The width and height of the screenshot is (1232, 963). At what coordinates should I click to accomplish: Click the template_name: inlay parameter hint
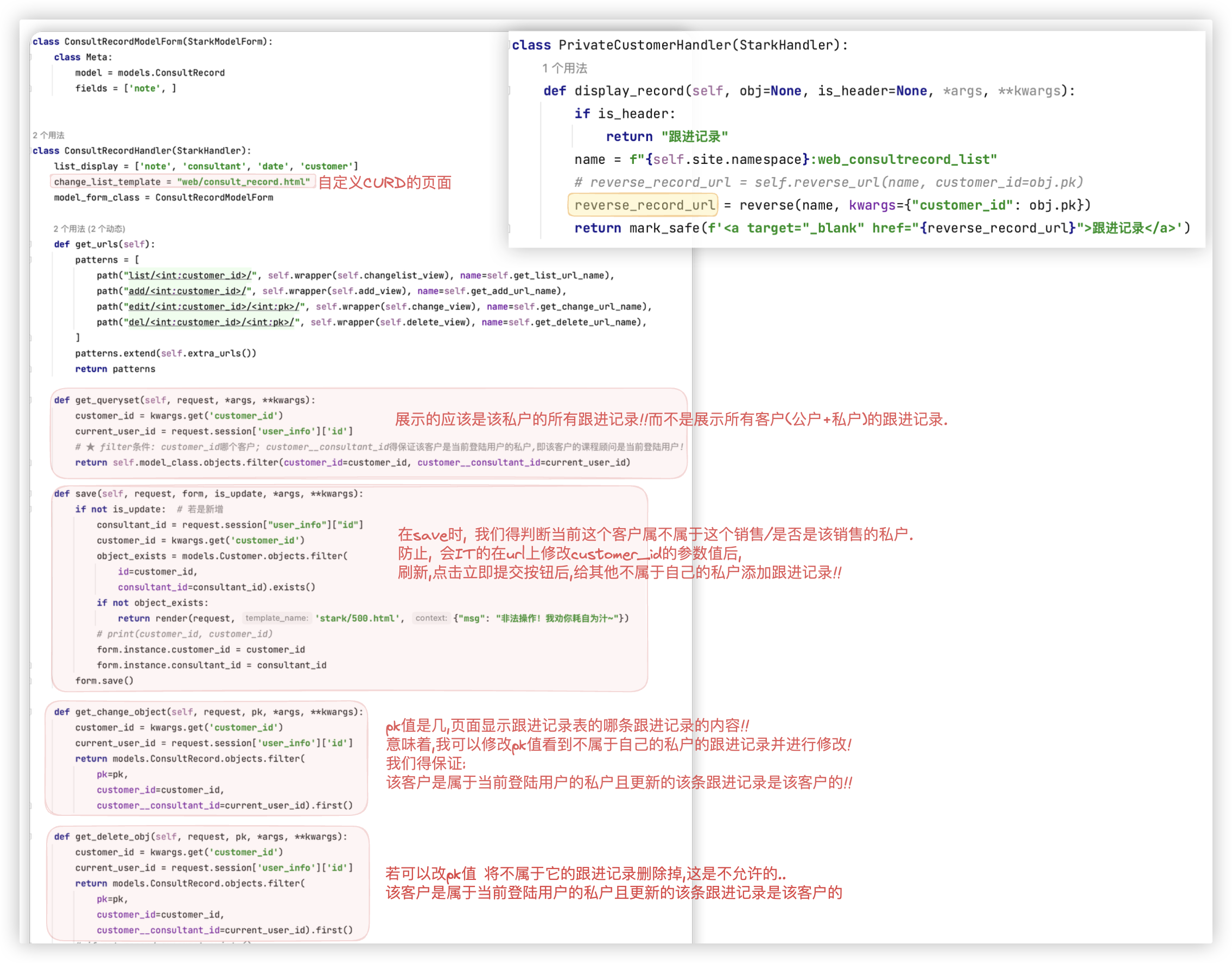276,618
